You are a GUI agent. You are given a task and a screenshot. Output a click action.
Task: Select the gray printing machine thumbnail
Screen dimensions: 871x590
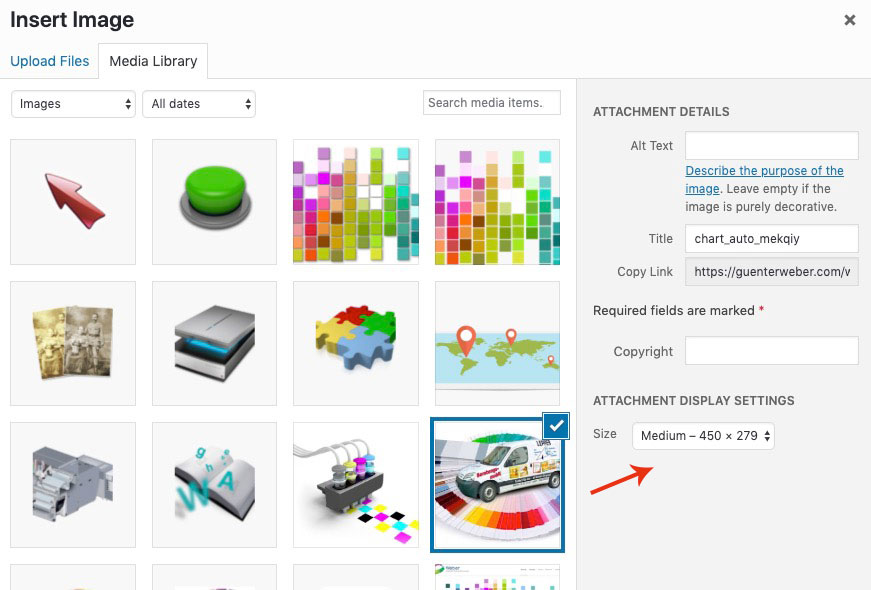point(73,485)
